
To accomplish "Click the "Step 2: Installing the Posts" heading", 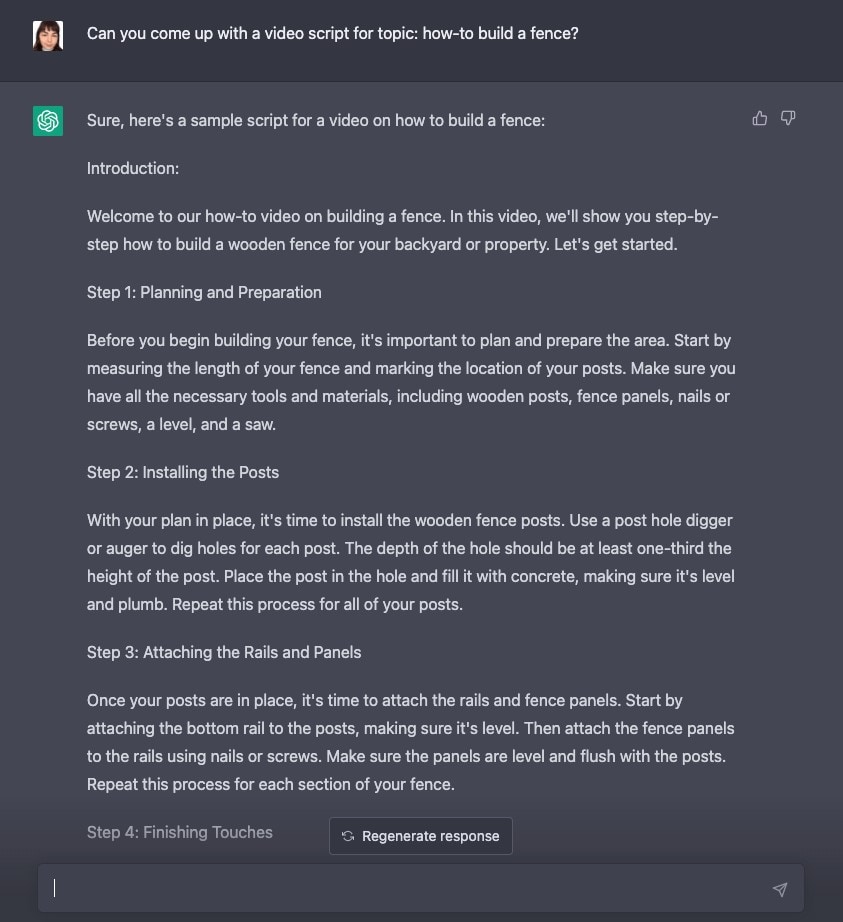I will [x=183, y=472].
